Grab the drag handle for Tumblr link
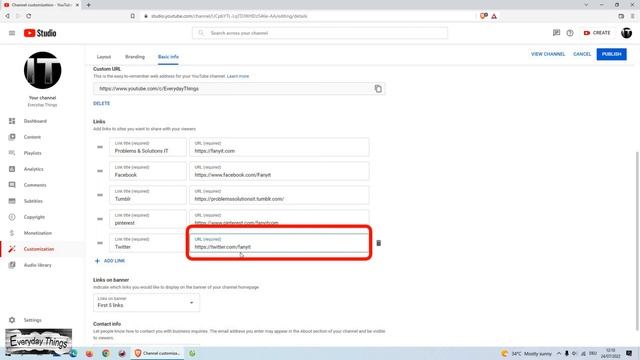640x360 pixels. pos(100,195)
